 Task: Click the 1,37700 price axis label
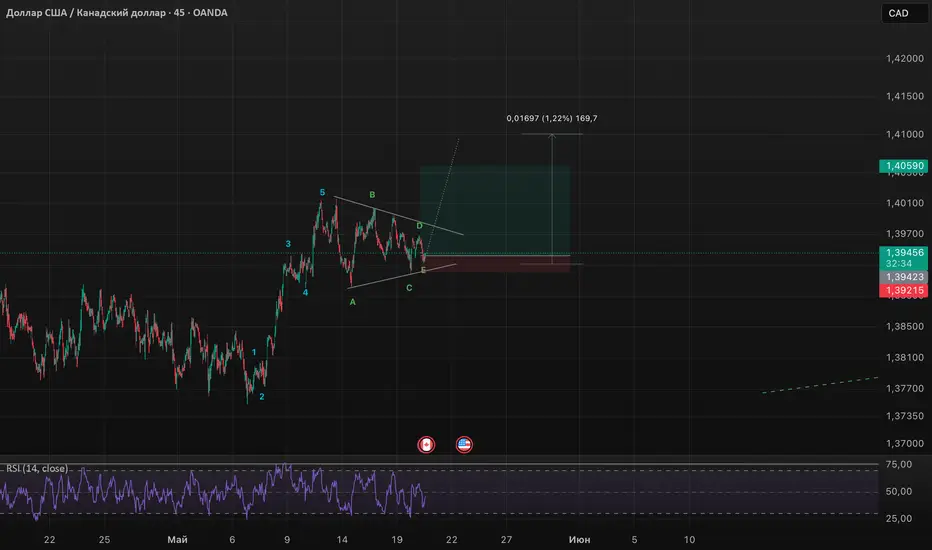pyautogui.click(x=905, y=388)
